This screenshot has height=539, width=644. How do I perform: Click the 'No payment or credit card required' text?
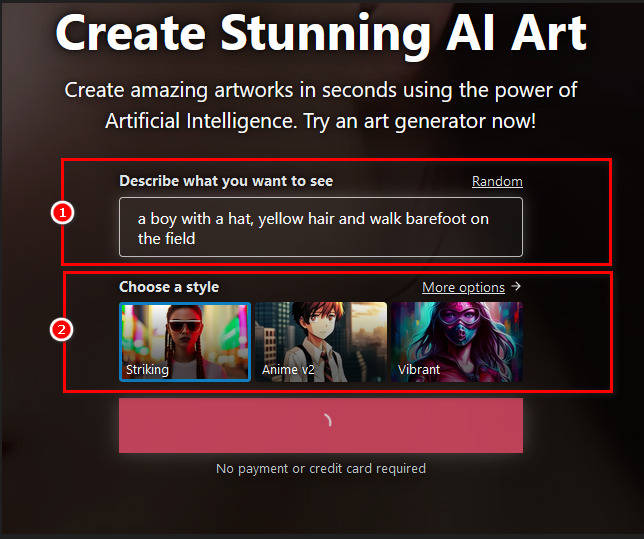coord(321,468)
